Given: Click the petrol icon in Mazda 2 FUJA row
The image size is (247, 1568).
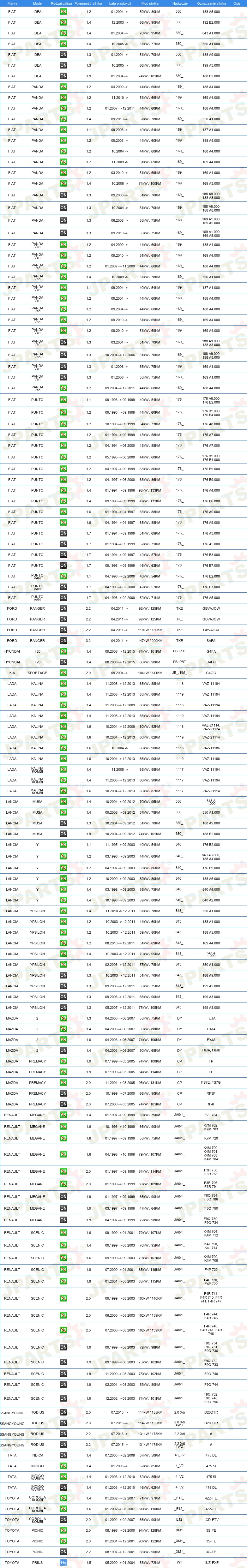Looking at the screenshot, I should coord(63,1018).
